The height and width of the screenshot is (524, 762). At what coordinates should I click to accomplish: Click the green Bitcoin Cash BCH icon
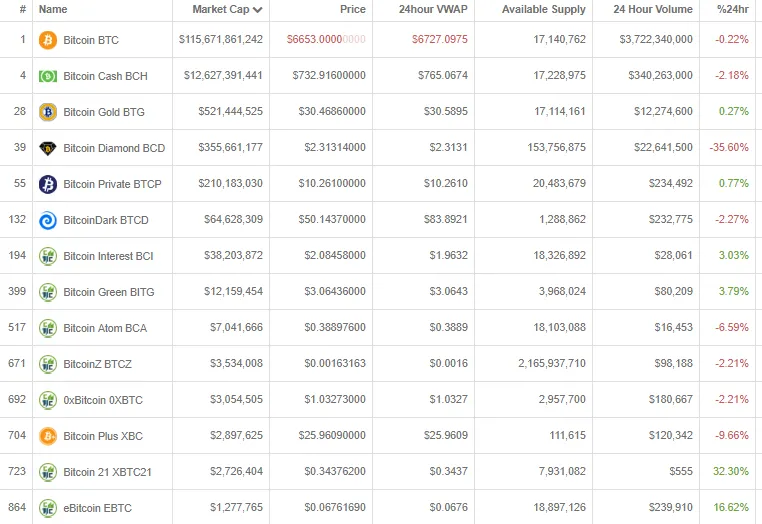click(48, 76)
